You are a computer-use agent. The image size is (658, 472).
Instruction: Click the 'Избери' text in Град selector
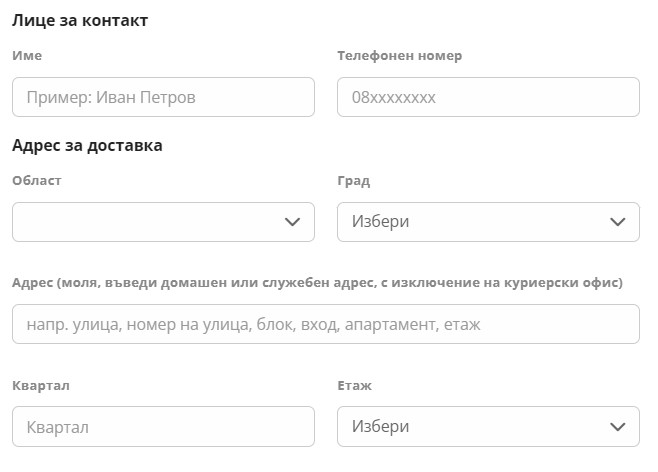pyautogui.click(x=380, y=222)
